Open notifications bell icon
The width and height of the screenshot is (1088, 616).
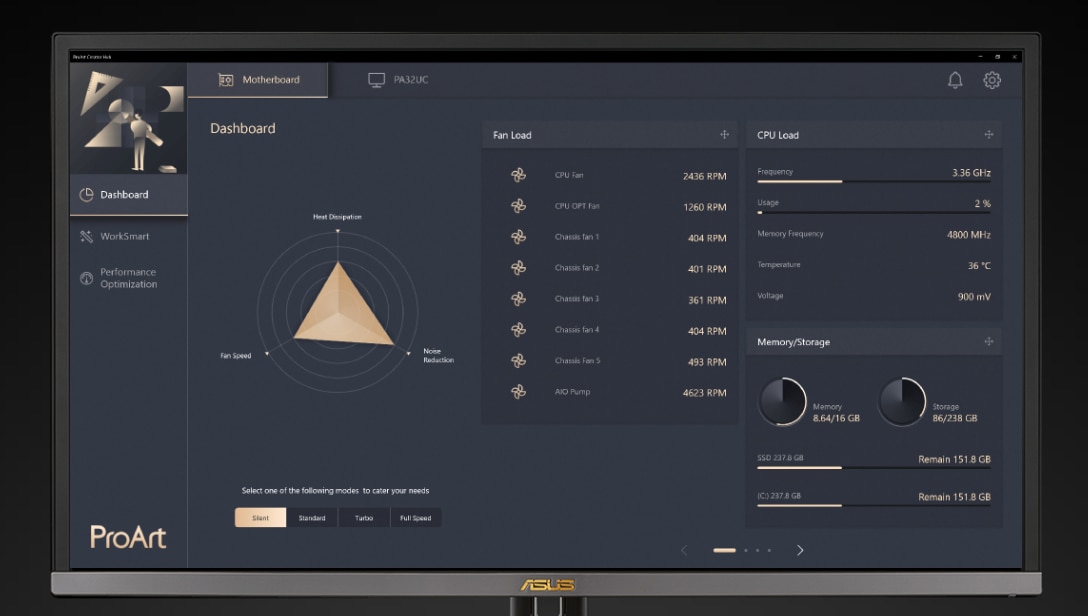click(x=955, y=81)
